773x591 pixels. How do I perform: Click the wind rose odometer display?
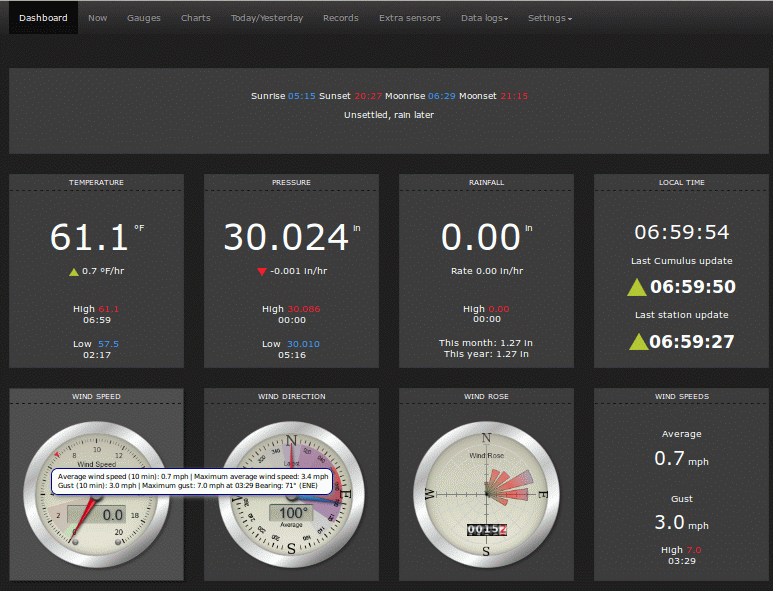coord(486,528)
